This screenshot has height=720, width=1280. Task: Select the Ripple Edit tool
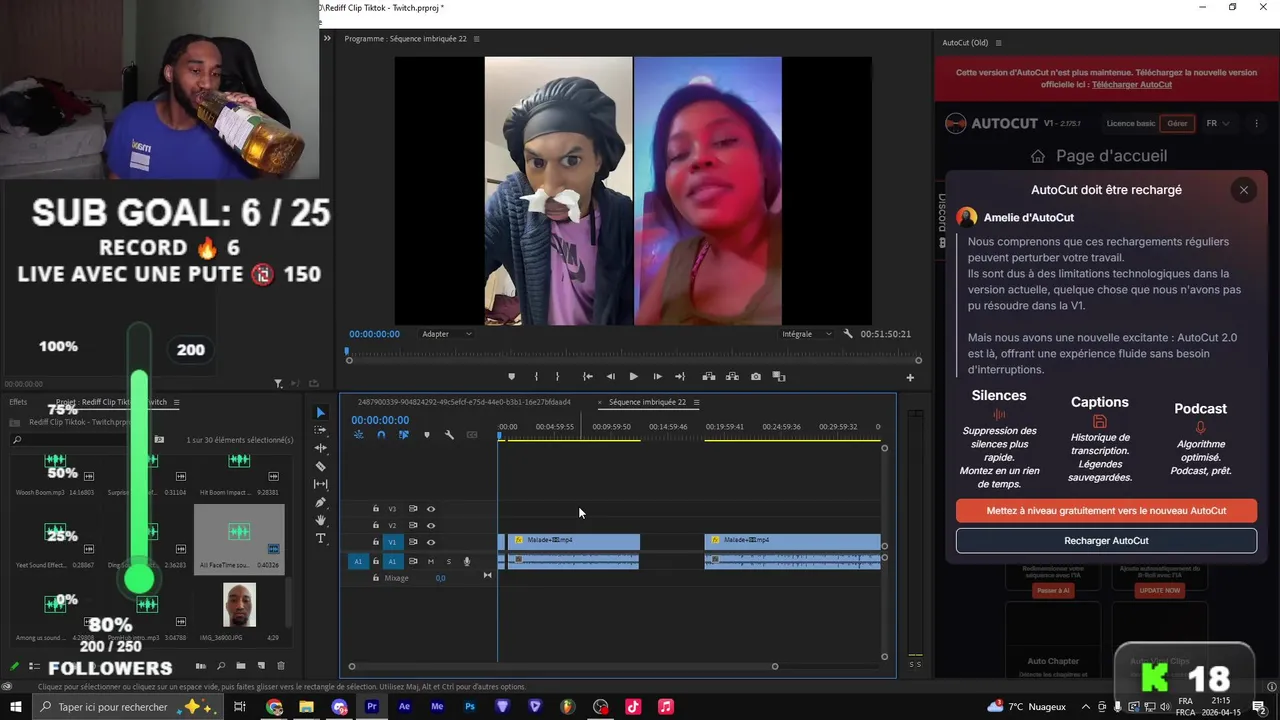point(320,448)
